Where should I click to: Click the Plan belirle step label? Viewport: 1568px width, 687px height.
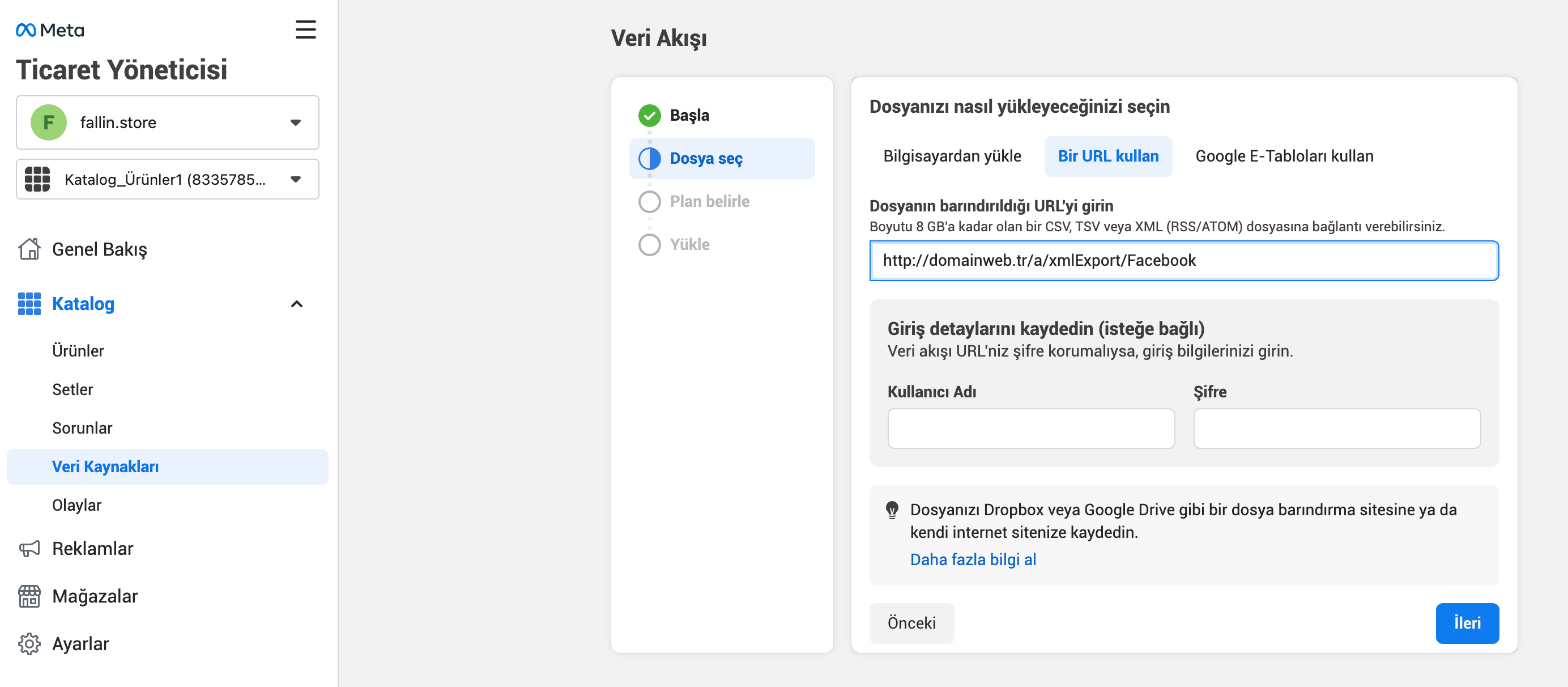pyautogui.click(x=709, y=201)
